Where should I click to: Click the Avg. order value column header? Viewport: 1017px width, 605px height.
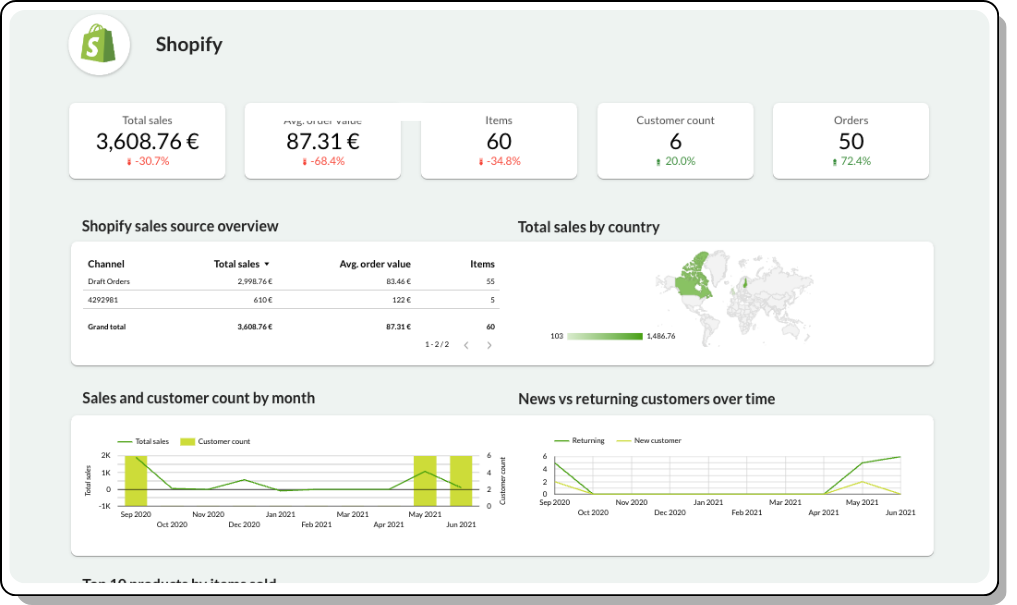pos(375,264)
